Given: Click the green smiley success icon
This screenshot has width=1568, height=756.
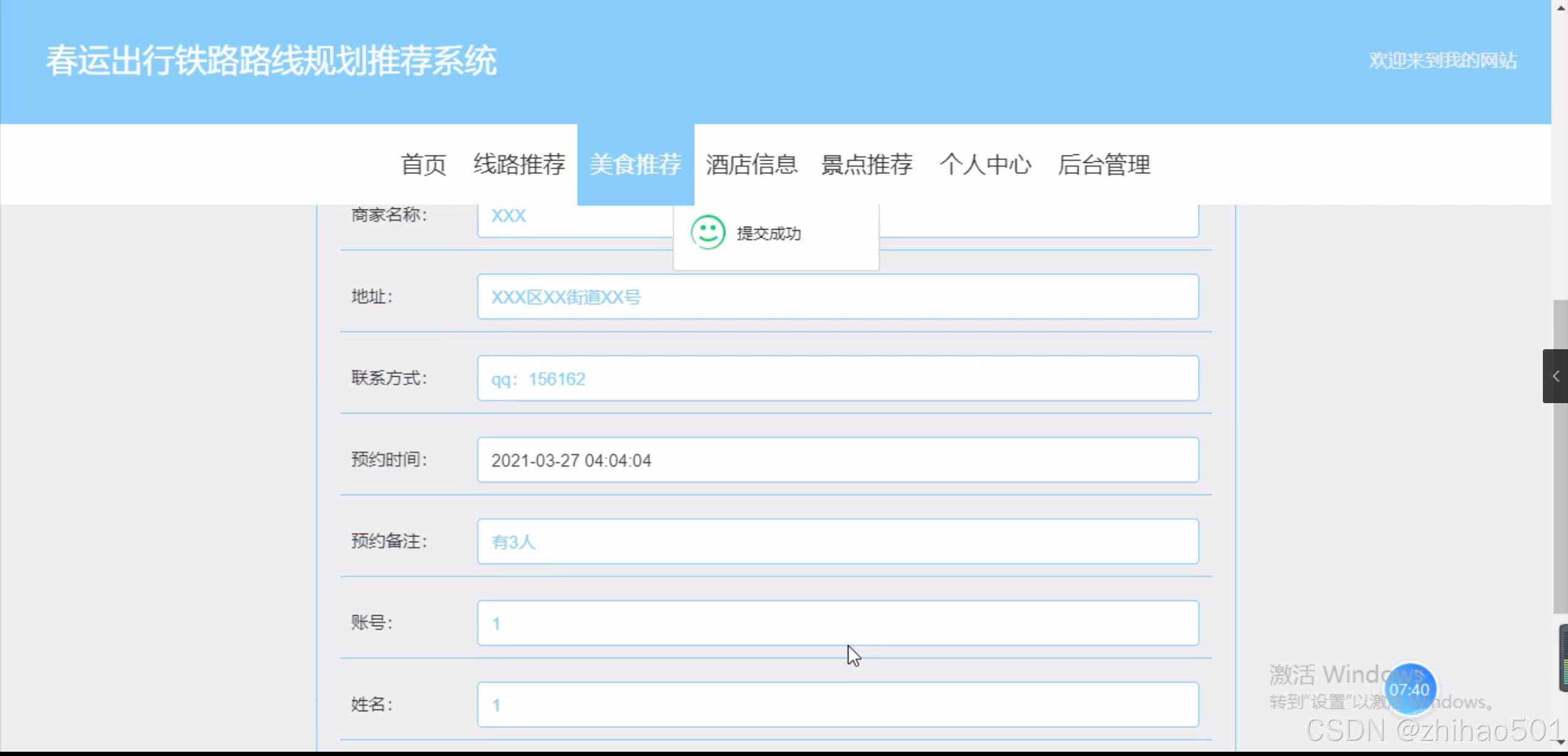Looking at the screenshot, I should click(x=708, y=232).
